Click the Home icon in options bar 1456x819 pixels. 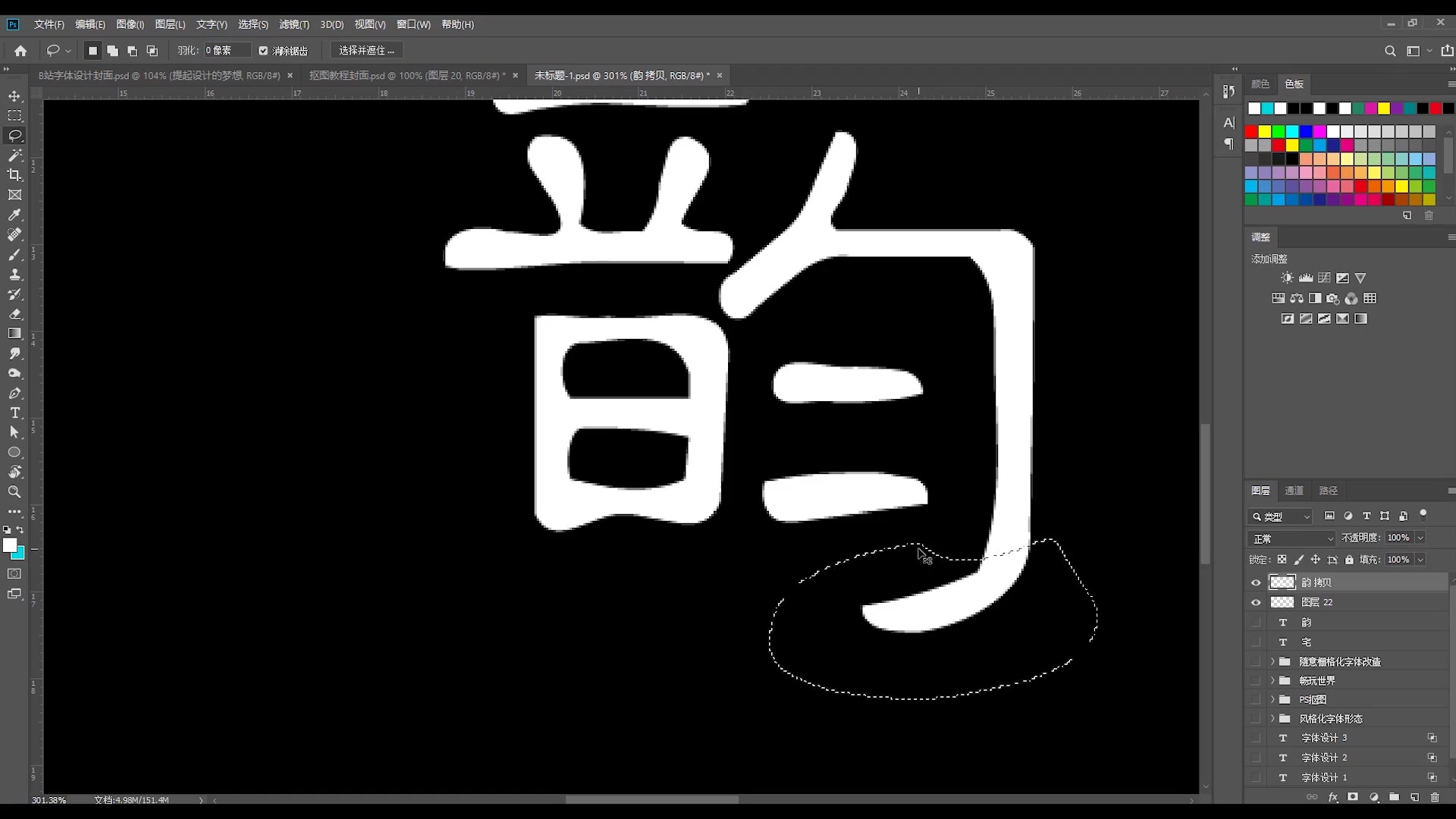coord(20,51)
